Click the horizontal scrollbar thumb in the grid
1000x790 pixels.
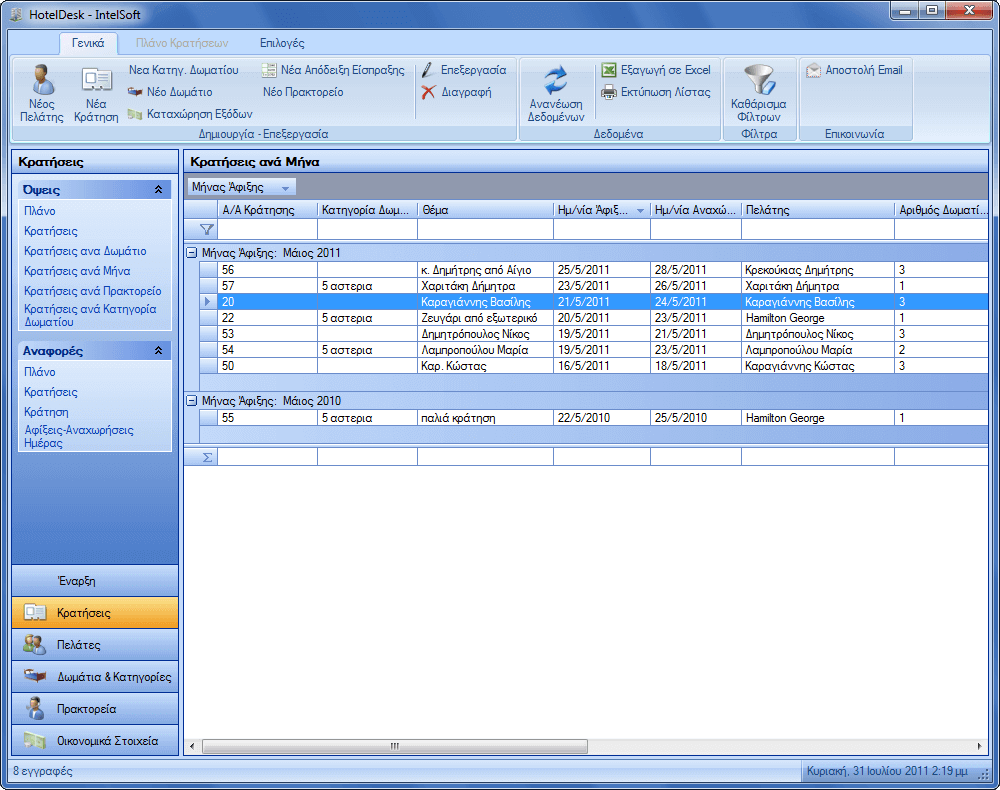point(394,746)
